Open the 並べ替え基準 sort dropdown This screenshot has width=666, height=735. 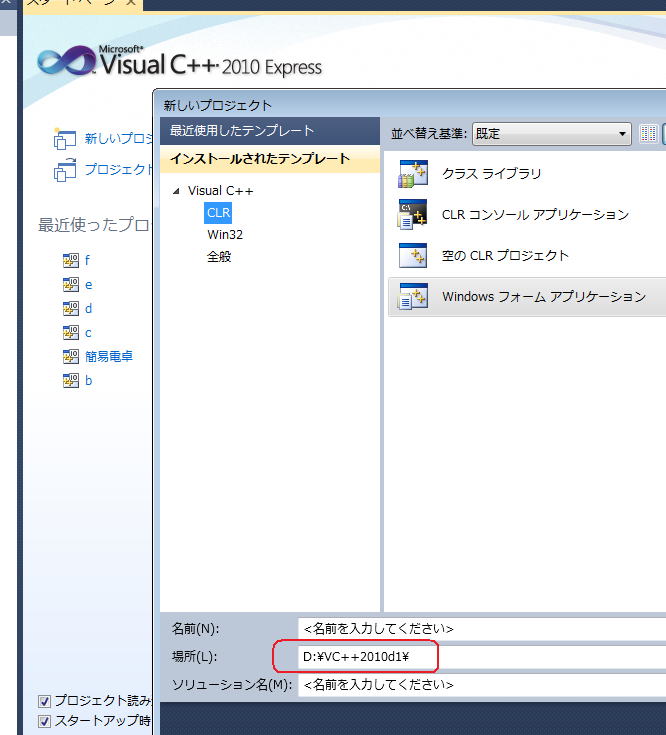[552, 134]
